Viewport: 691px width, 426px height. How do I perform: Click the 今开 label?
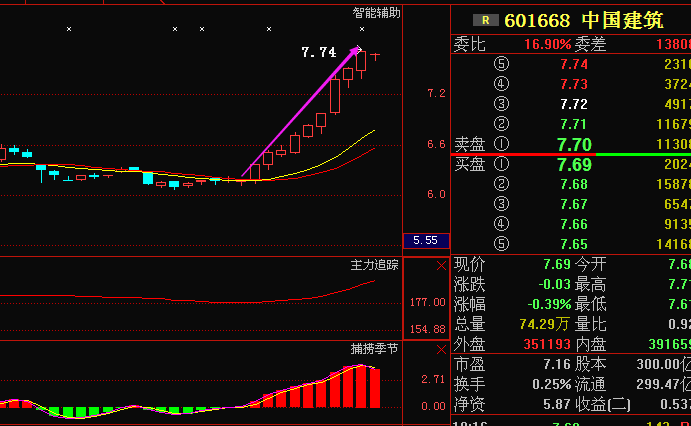[x=590, y=264]
